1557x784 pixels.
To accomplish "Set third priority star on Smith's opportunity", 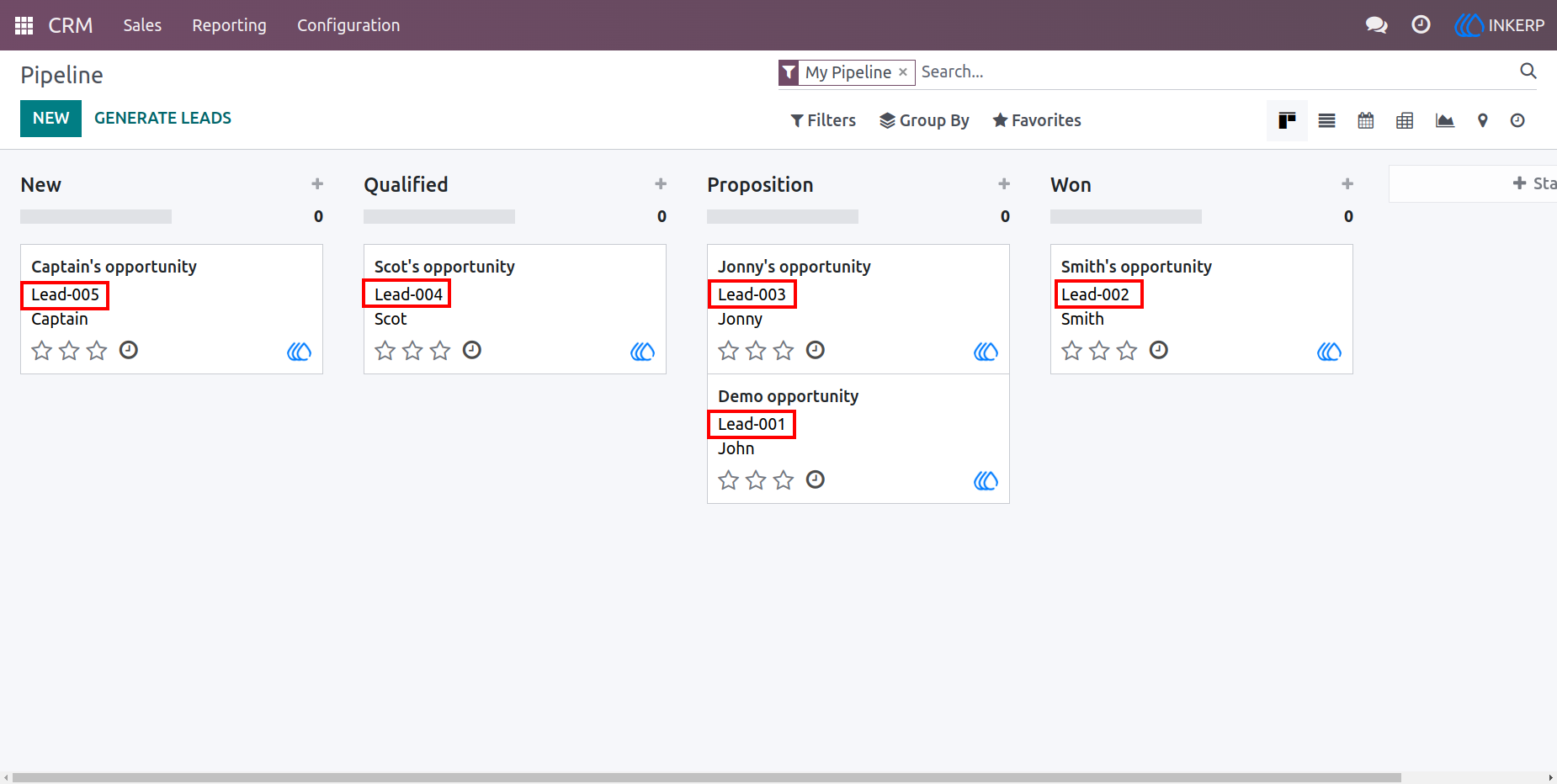I will click(x=1127, y=350).
